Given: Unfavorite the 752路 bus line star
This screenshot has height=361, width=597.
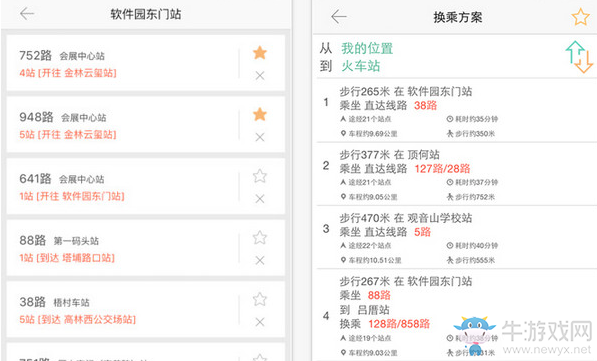Looking at the screenshot, I should [260, 53].
